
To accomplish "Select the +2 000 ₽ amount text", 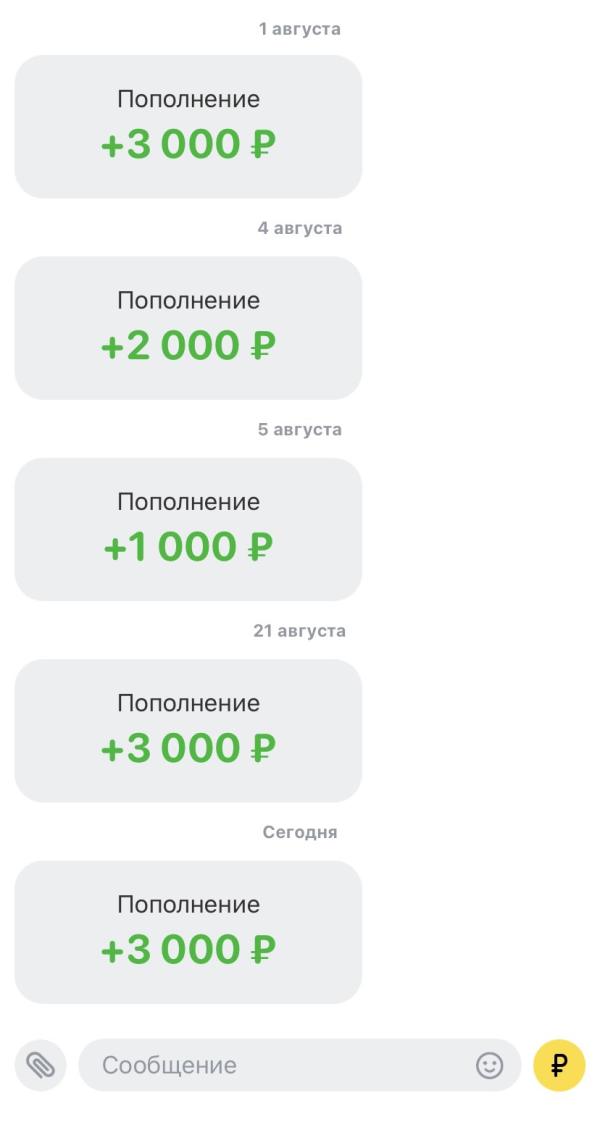I will 188,345.
